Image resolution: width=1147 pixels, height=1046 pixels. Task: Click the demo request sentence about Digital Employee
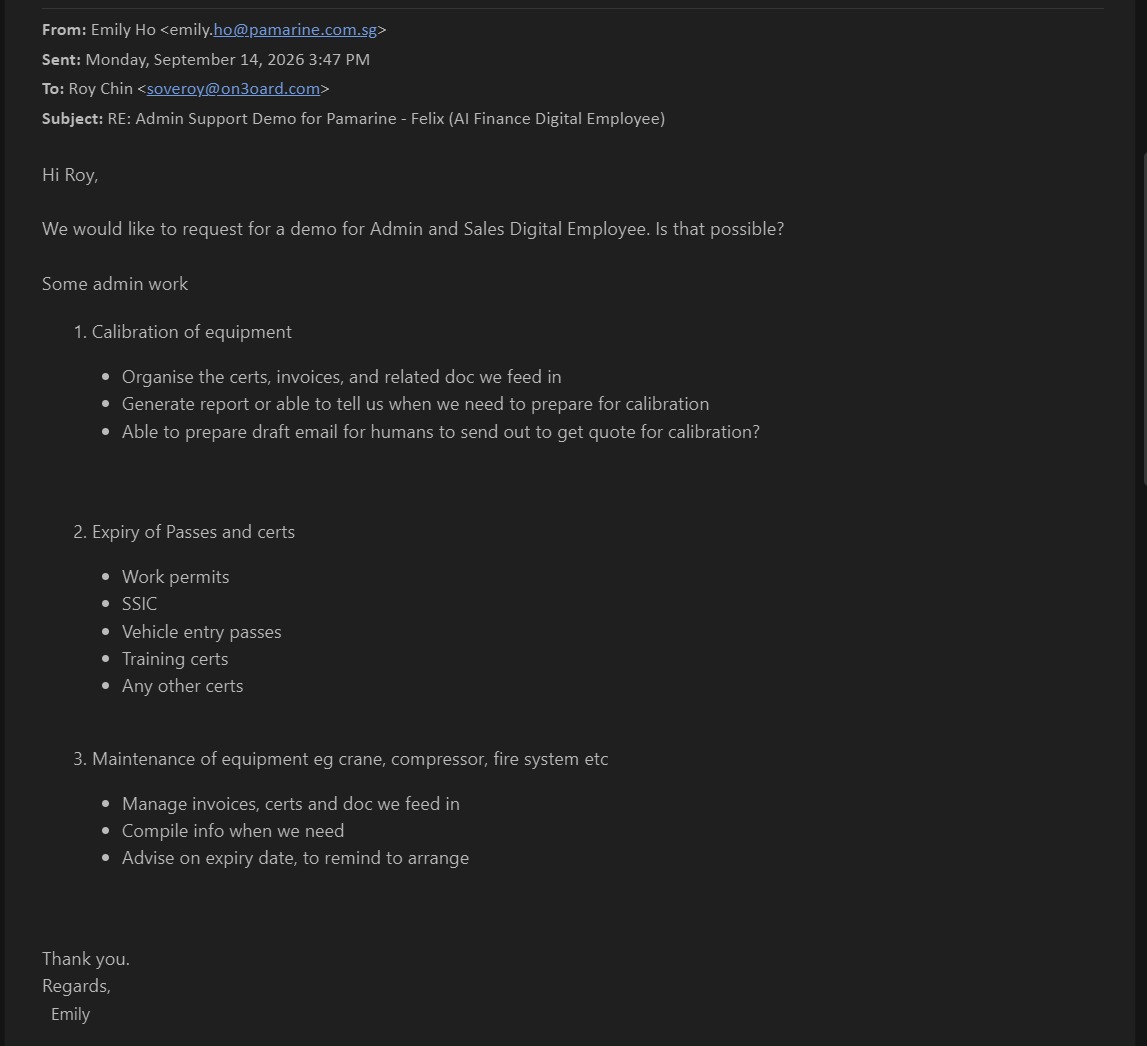(413, 229)
